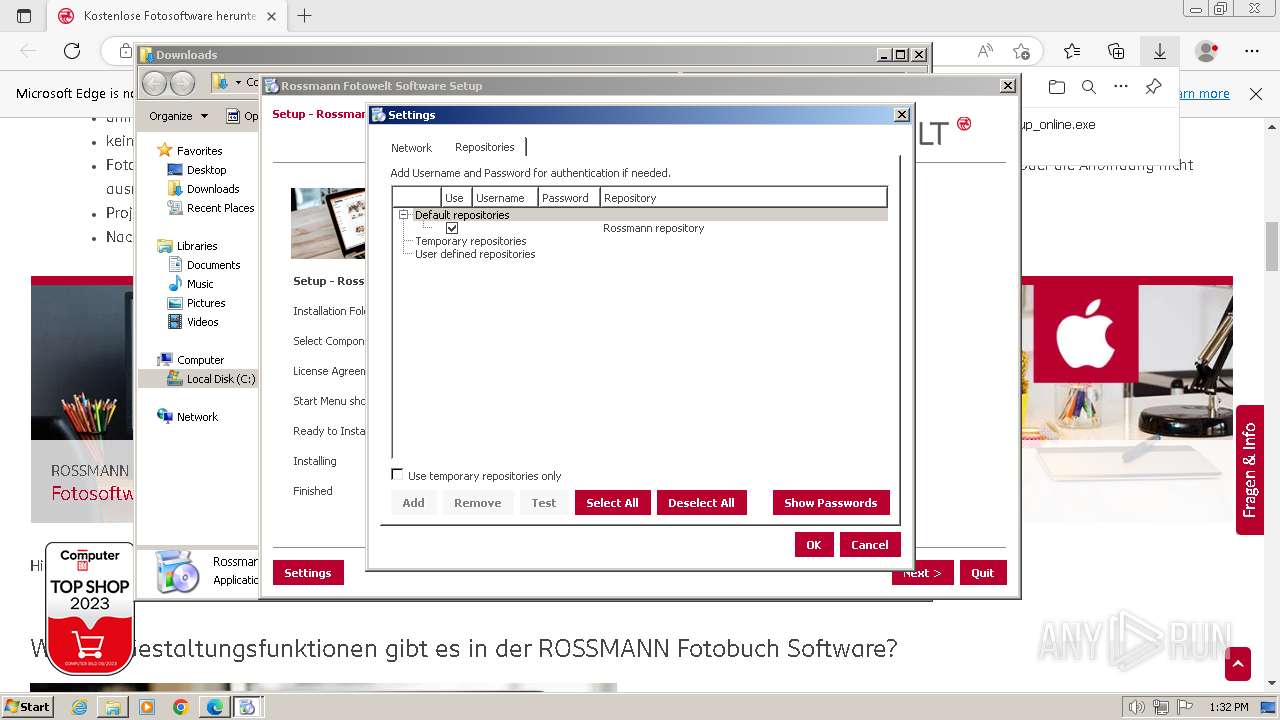Open Chrome from the taskbar

click(x=180, y=707)
